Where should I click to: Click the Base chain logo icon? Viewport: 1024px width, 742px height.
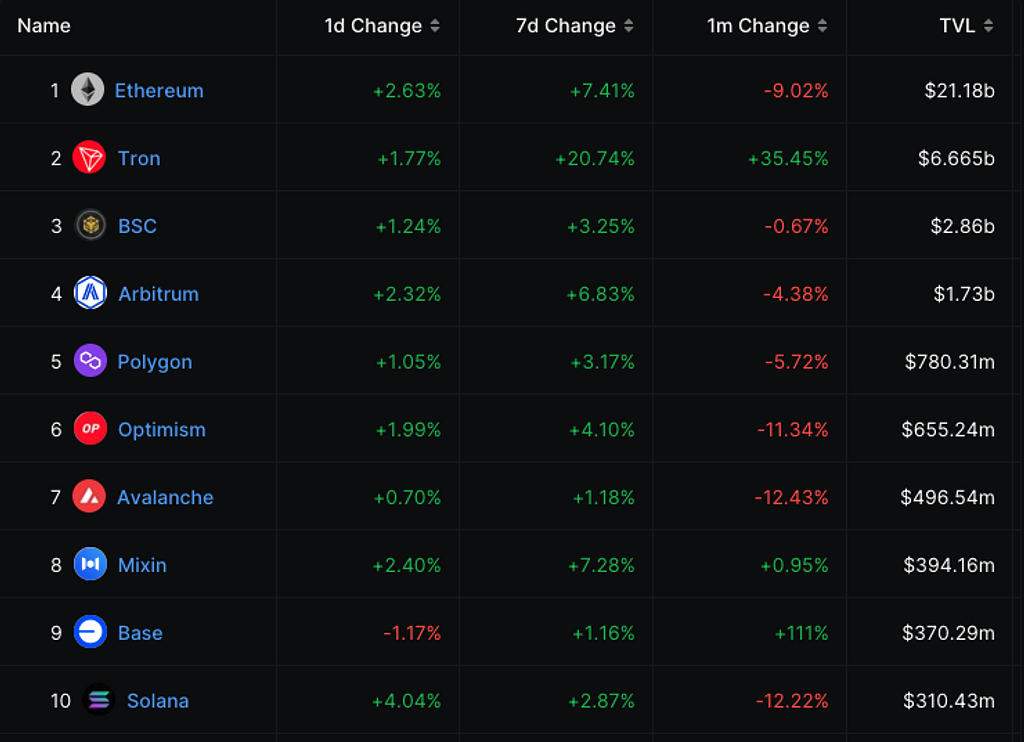90,633
